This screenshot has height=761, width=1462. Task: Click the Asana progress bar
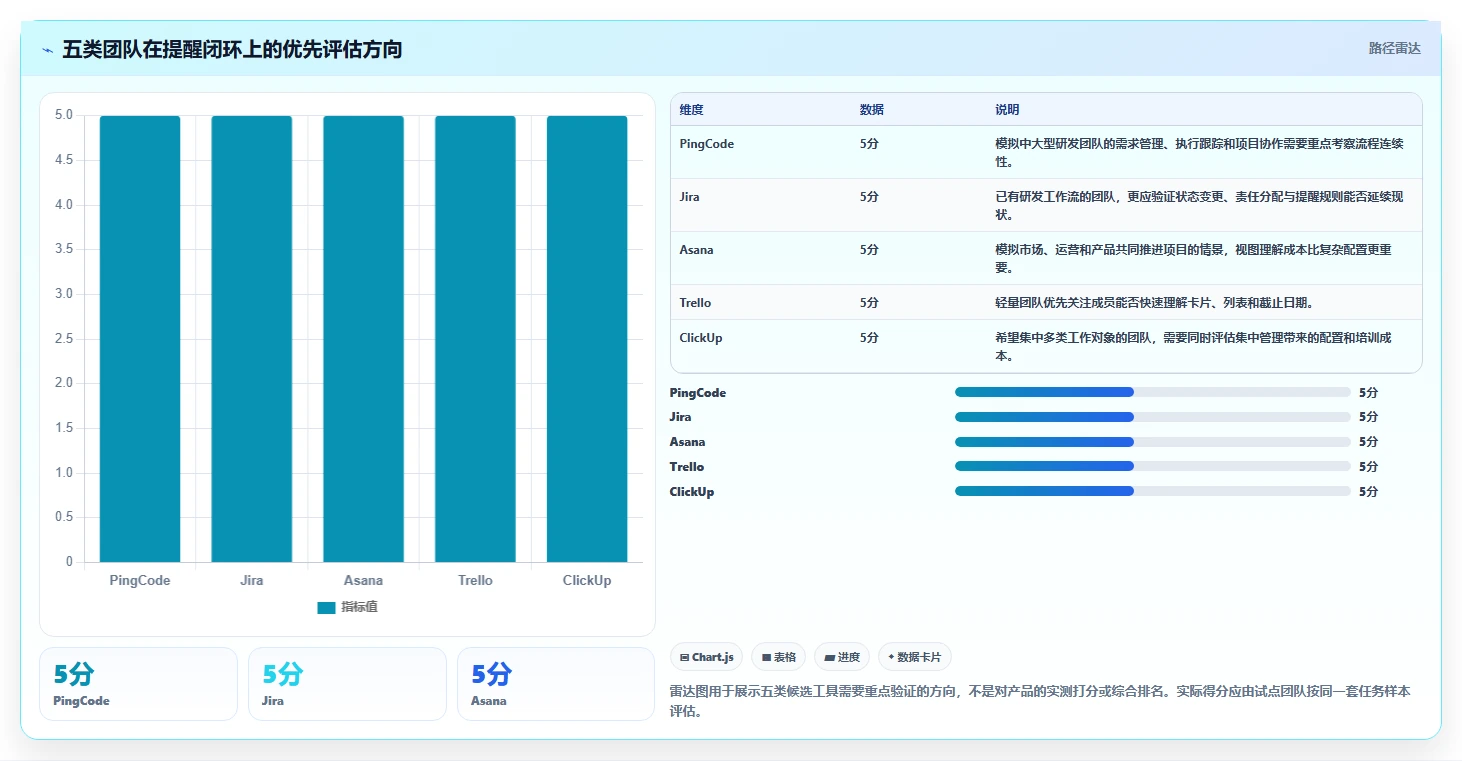(x=1152, y=442)
